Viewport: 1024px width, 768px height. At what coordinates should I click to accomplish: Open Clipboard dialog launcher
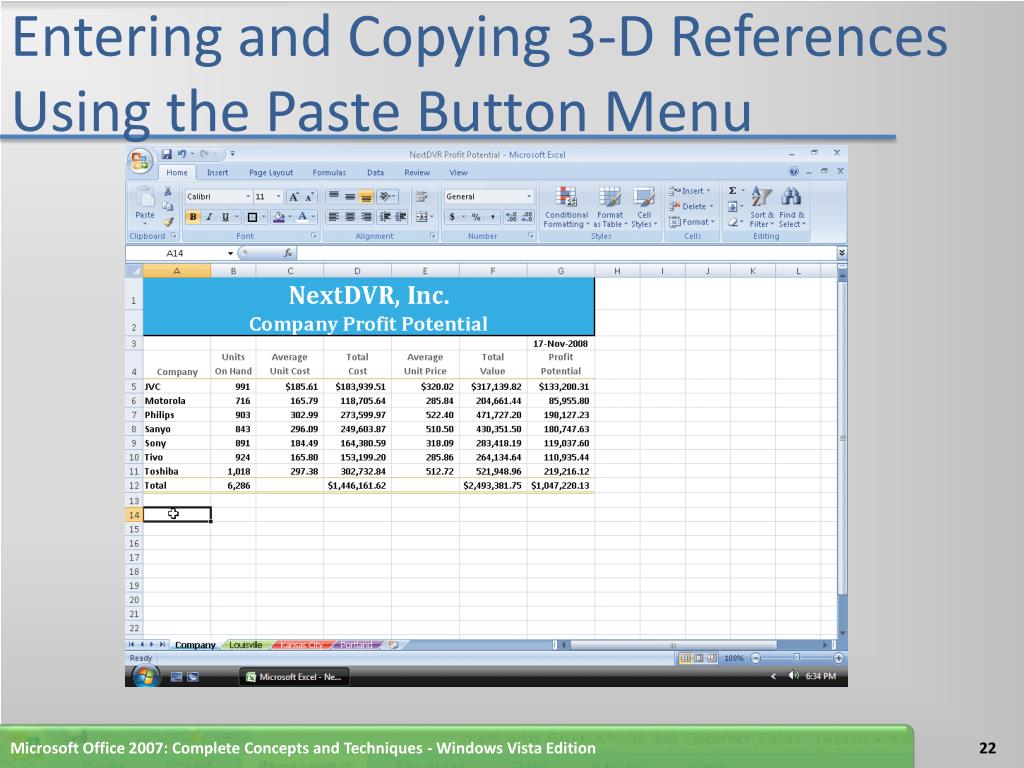point(174,236)
